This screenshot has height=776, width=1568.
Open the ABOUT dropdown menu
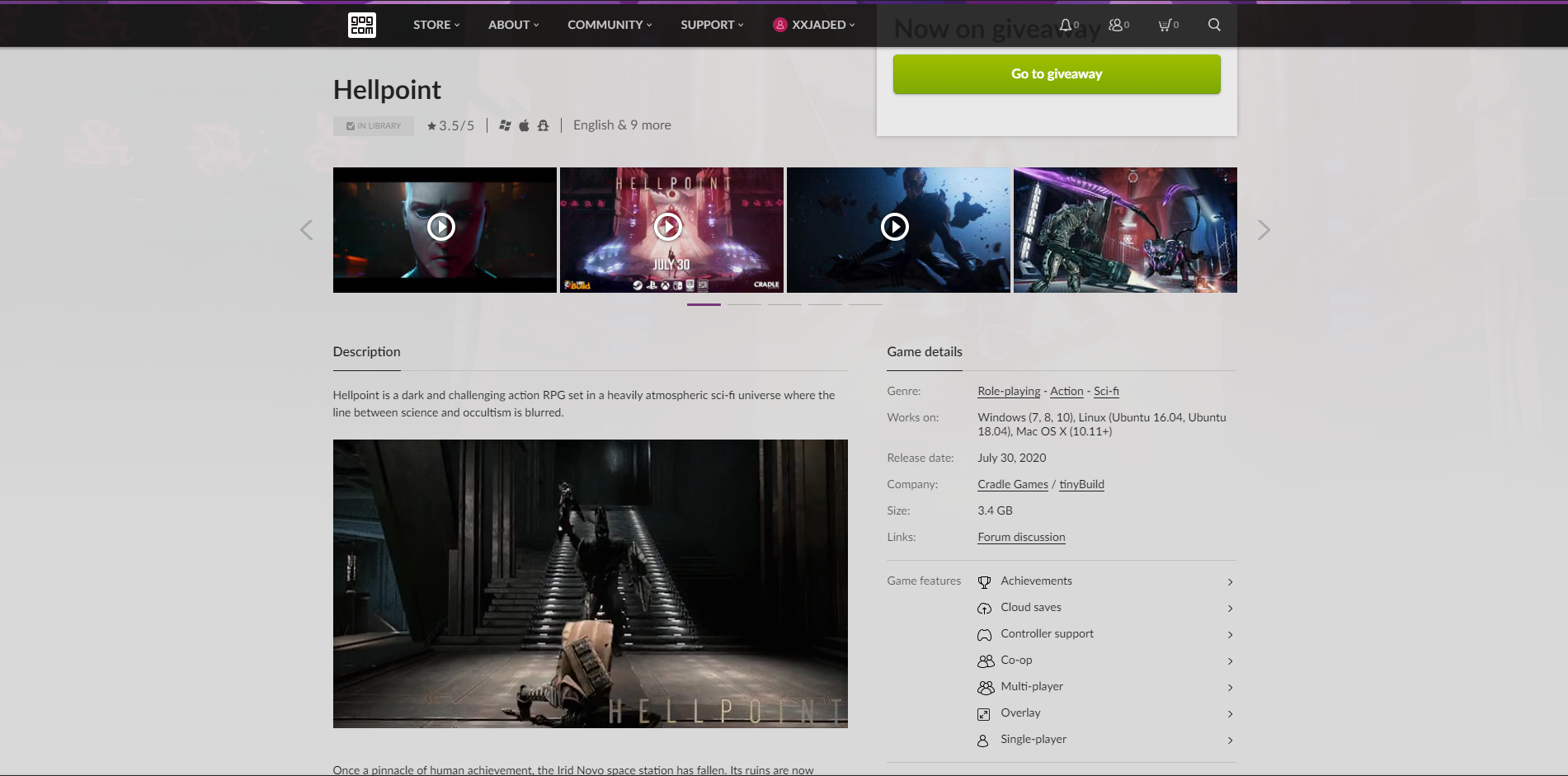513,25
